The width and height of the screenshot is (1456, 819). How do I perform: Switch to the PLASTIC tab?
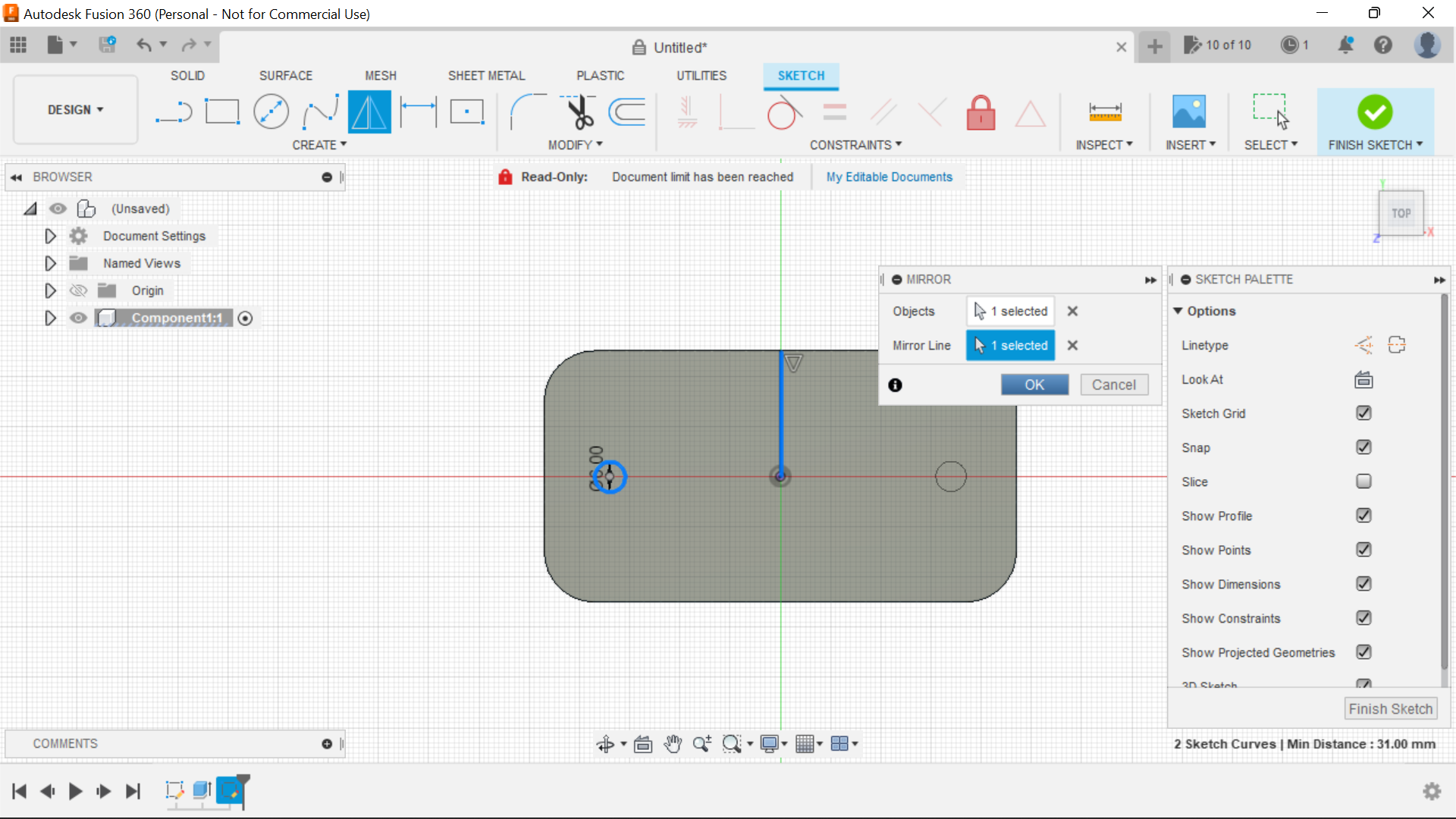coord(600,76)
